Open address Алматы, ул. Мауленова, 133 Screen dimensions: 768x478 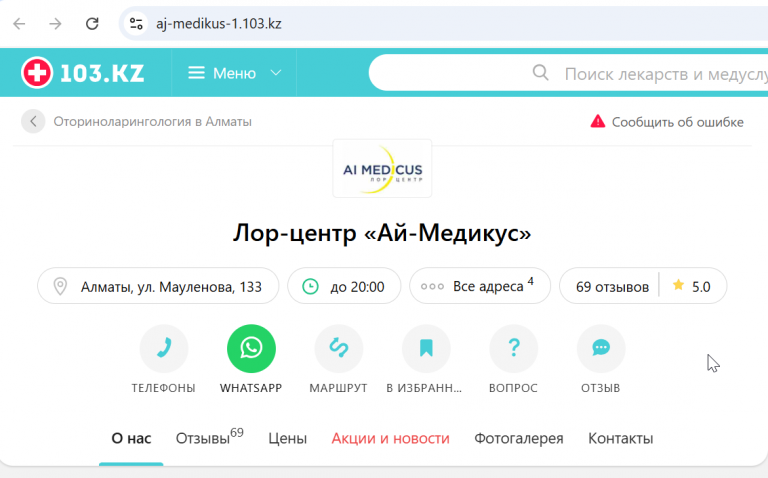(158, 286)
